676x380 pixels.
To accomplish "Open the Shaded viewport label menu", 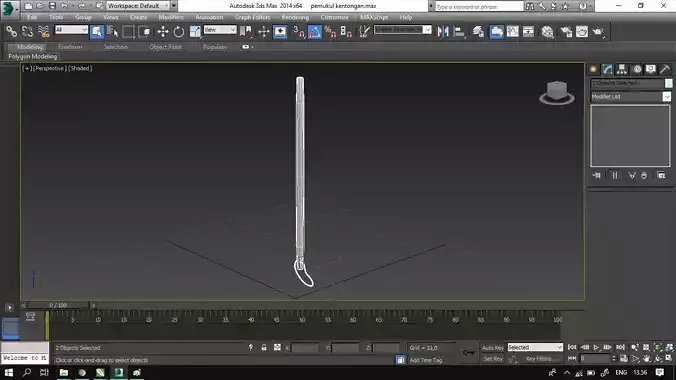I will tap(80, 68).
